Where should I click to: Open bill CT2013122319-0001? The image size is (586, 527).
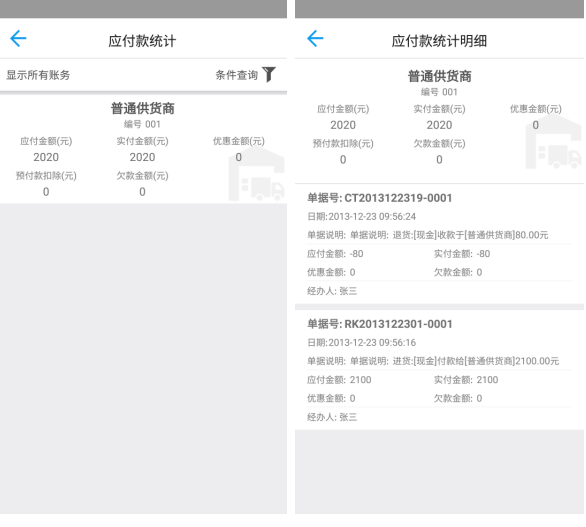tap(440, 244)
